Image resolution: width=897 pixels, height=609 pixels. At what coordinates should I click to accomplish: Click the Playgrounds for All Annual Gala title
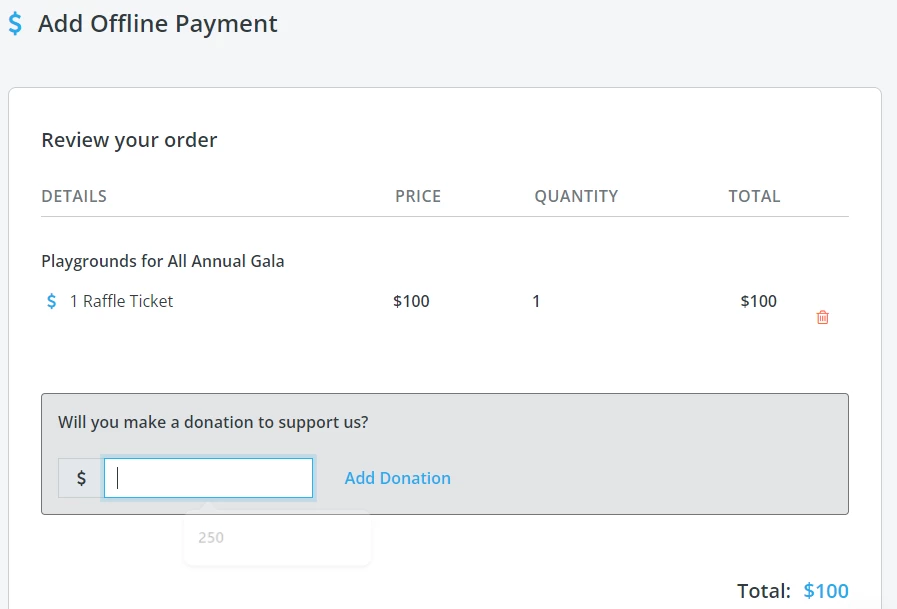tap(163, 260)
